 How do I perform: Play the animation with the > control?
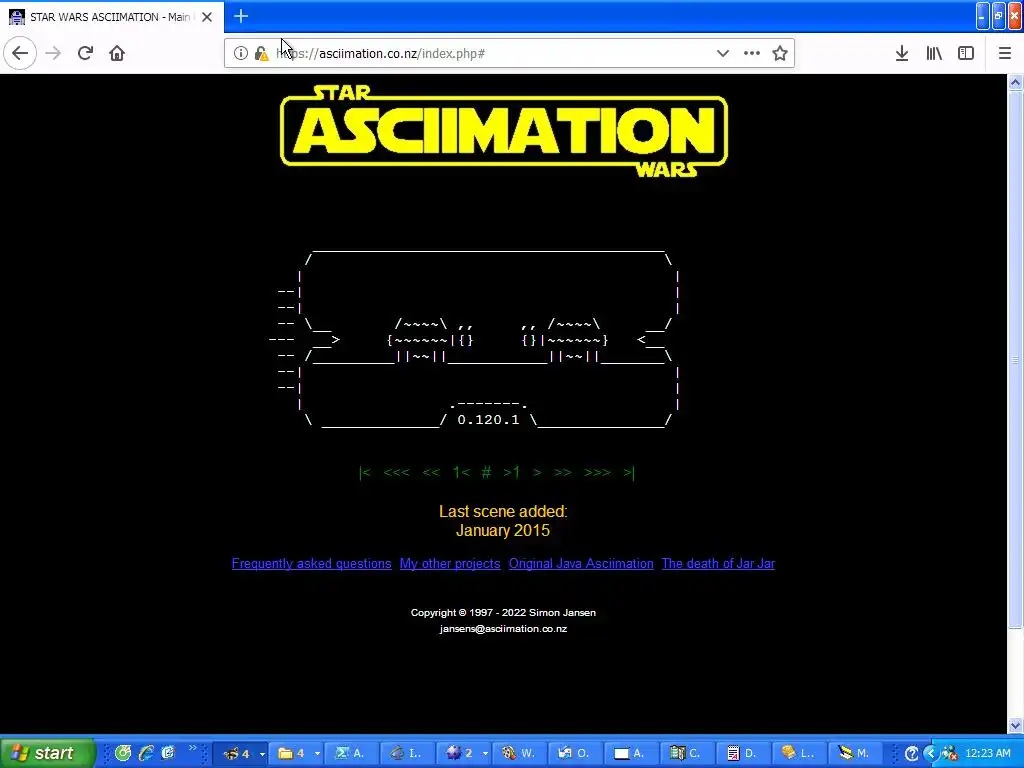point(537,472)
